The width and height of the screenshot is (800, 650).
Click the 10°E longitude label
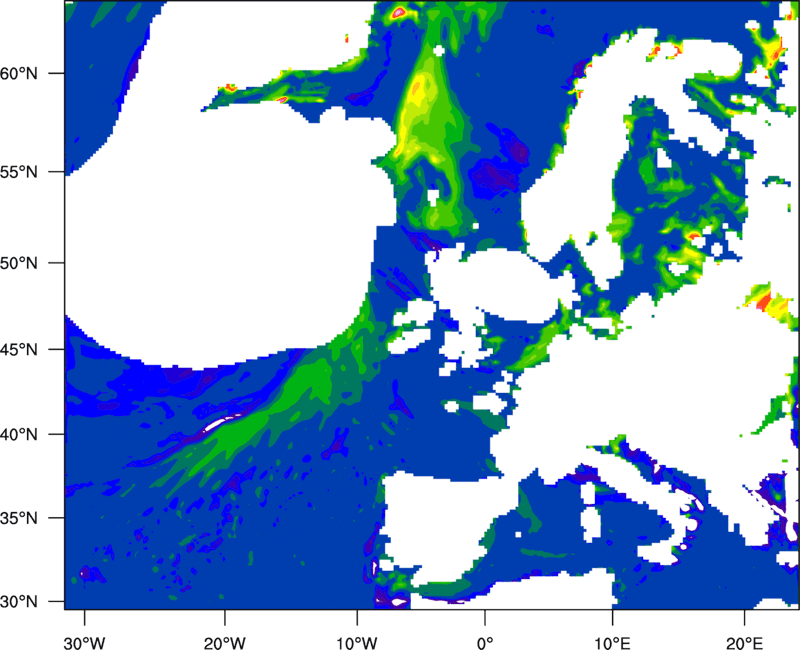click(612, 643)
